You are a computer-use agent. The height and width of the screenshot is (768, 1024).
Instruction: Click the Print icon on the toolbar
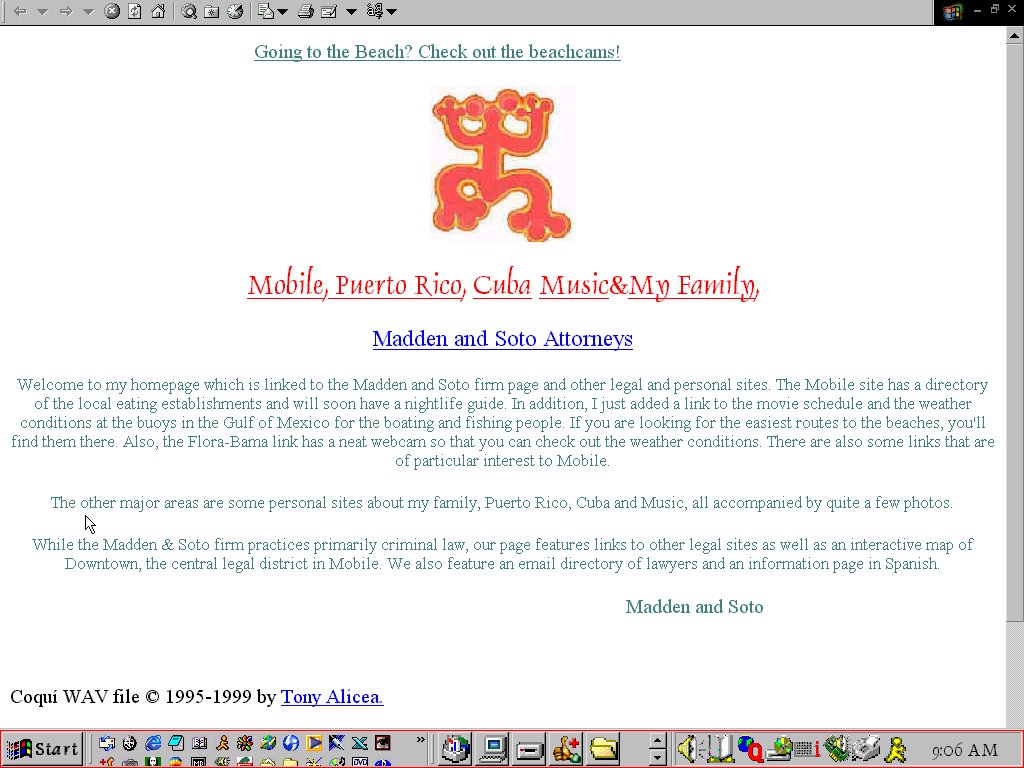(x=307, y=12)
